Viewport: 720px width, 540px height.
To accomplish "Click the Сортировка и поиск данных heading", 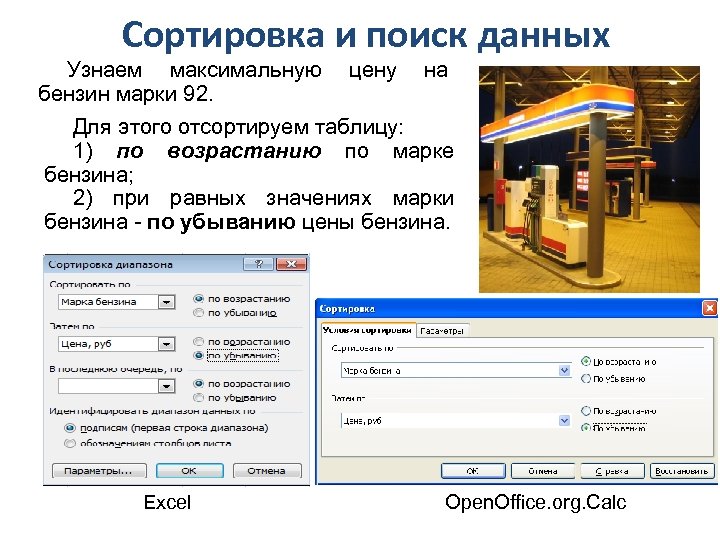I will (366, 35).
